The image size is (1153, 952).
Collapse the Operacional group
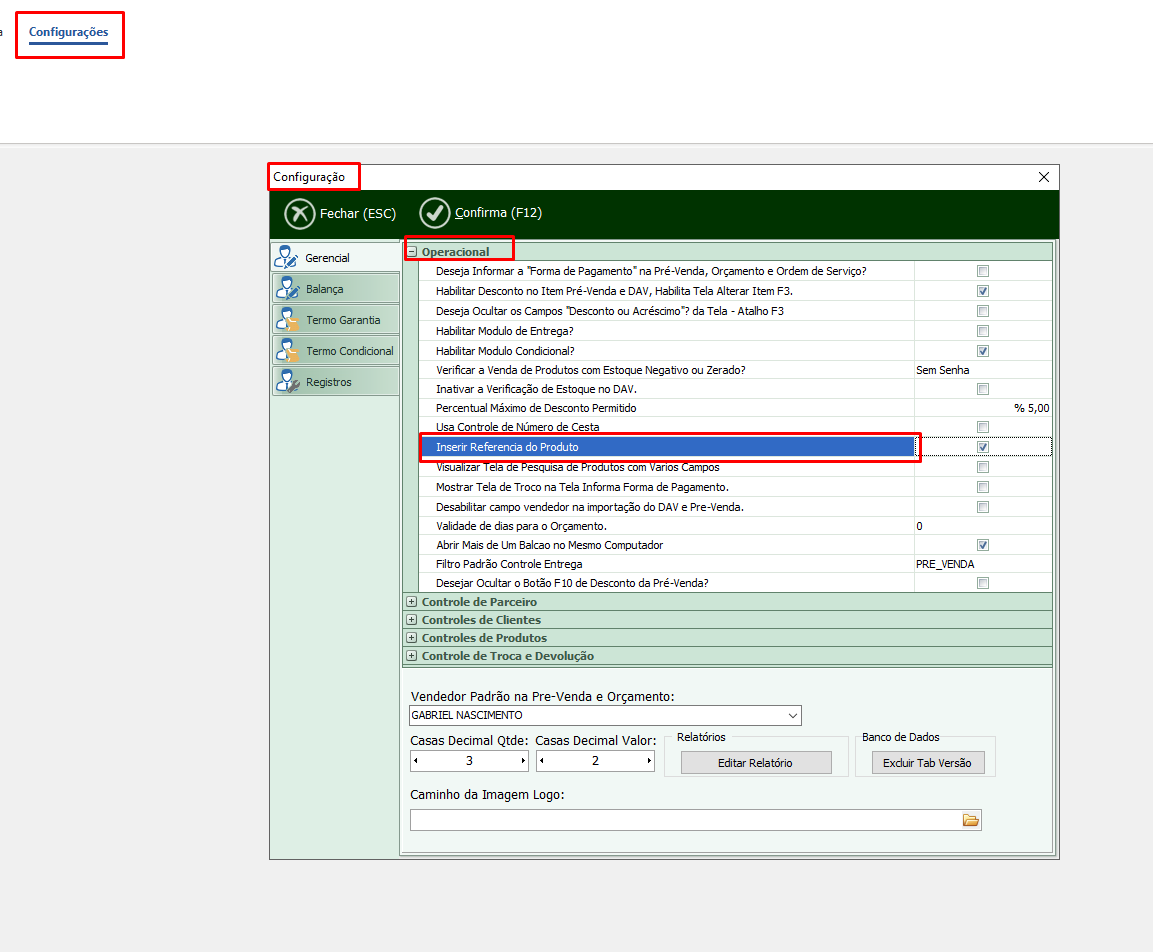pyautogui.click(x=412, y=252)
